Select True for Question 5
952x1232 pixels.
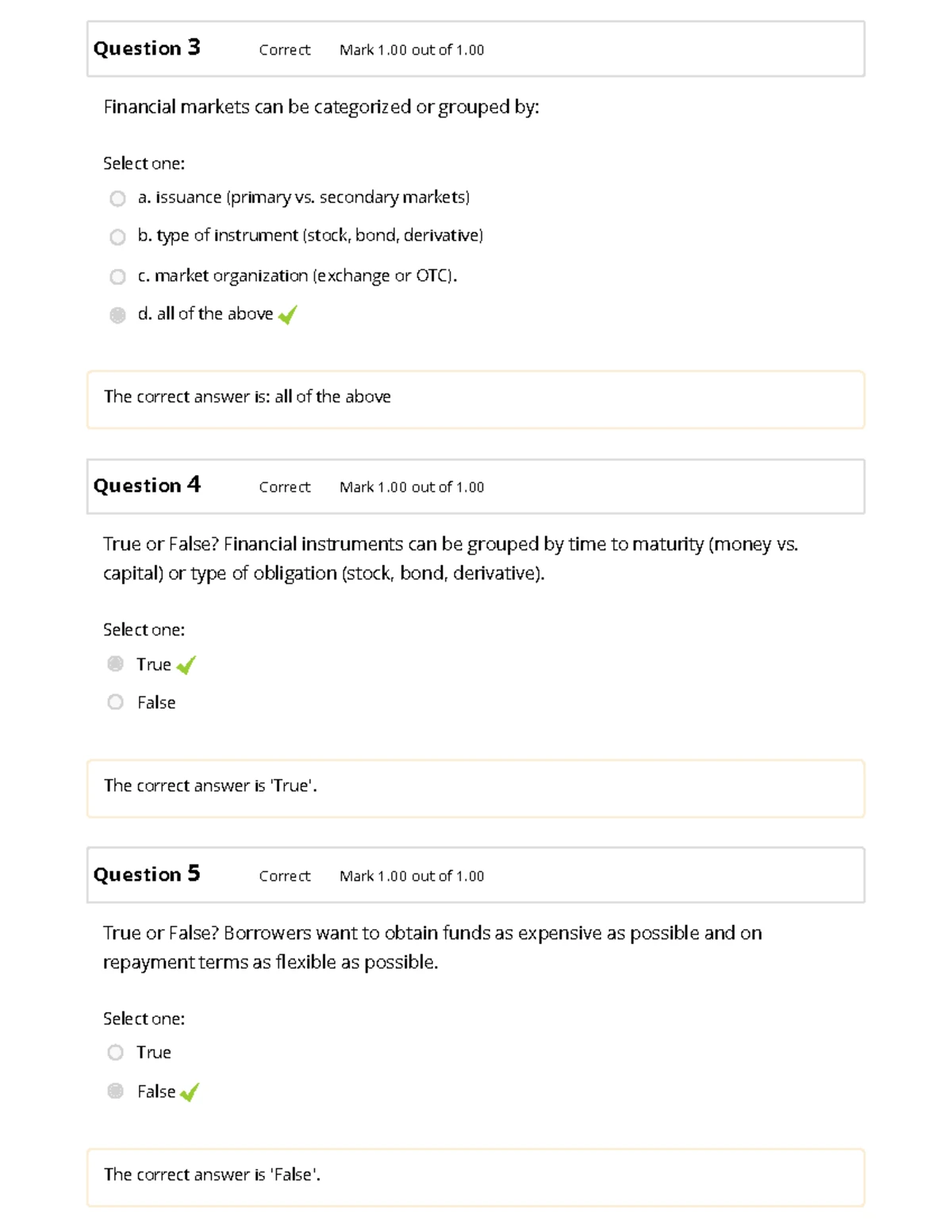(x=117, y=1052)
